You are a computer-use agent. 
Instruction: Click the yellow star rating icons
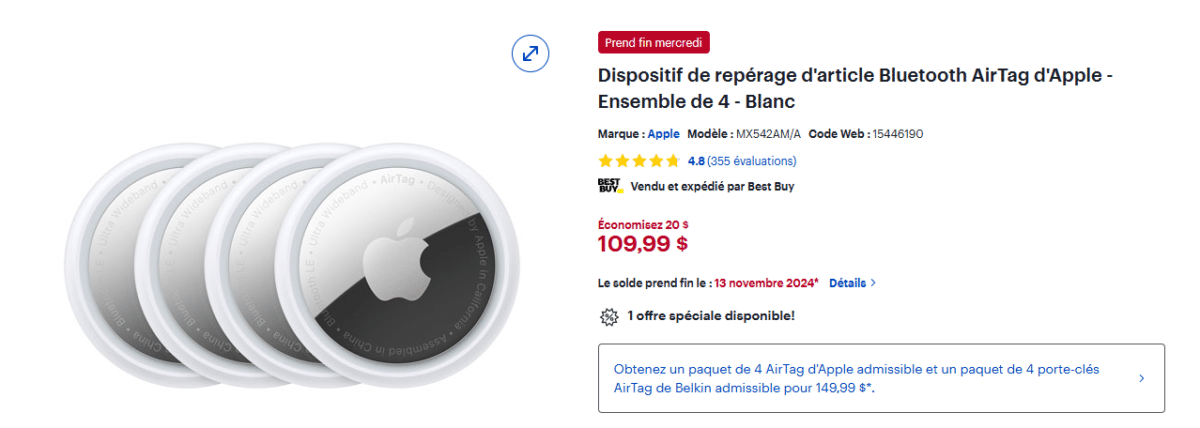[x=639, y=161]
